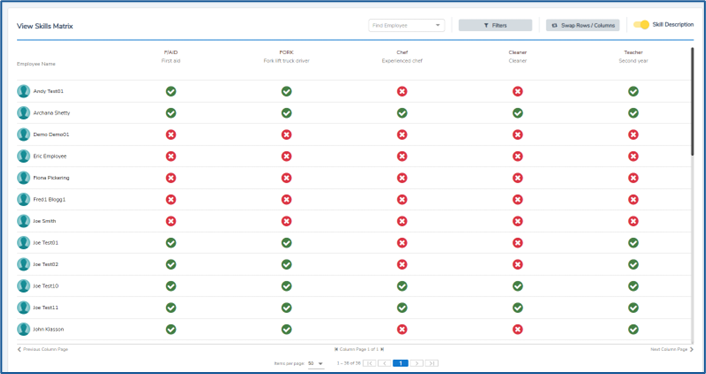The width and height of the screenshot is (706, 374).
Task: Click Joe Smith's avatar icon
Action: (x=23, y=221)
